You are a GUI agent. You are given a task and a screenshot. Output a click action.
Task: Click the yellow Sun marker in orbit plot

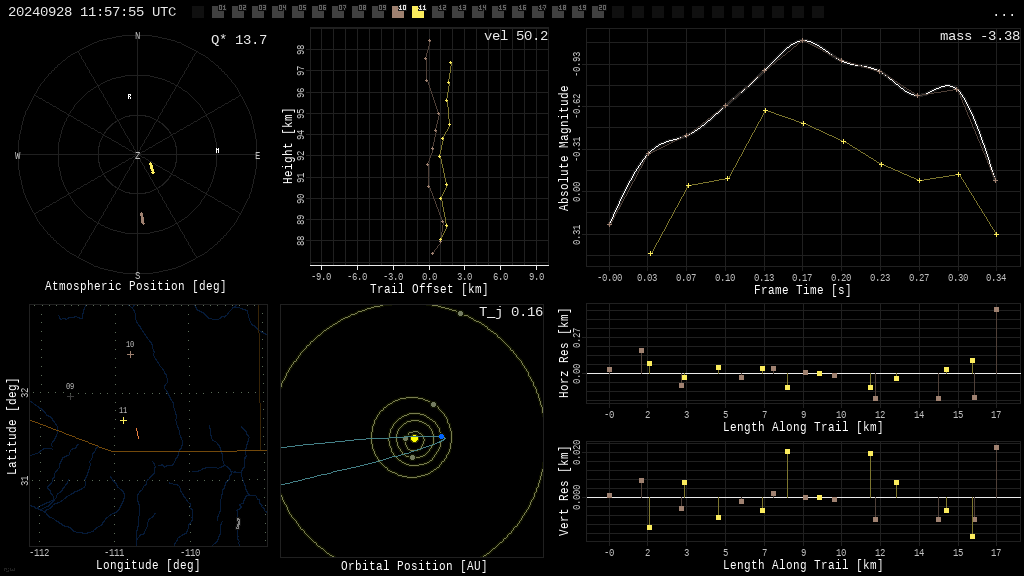pos(414,438)
